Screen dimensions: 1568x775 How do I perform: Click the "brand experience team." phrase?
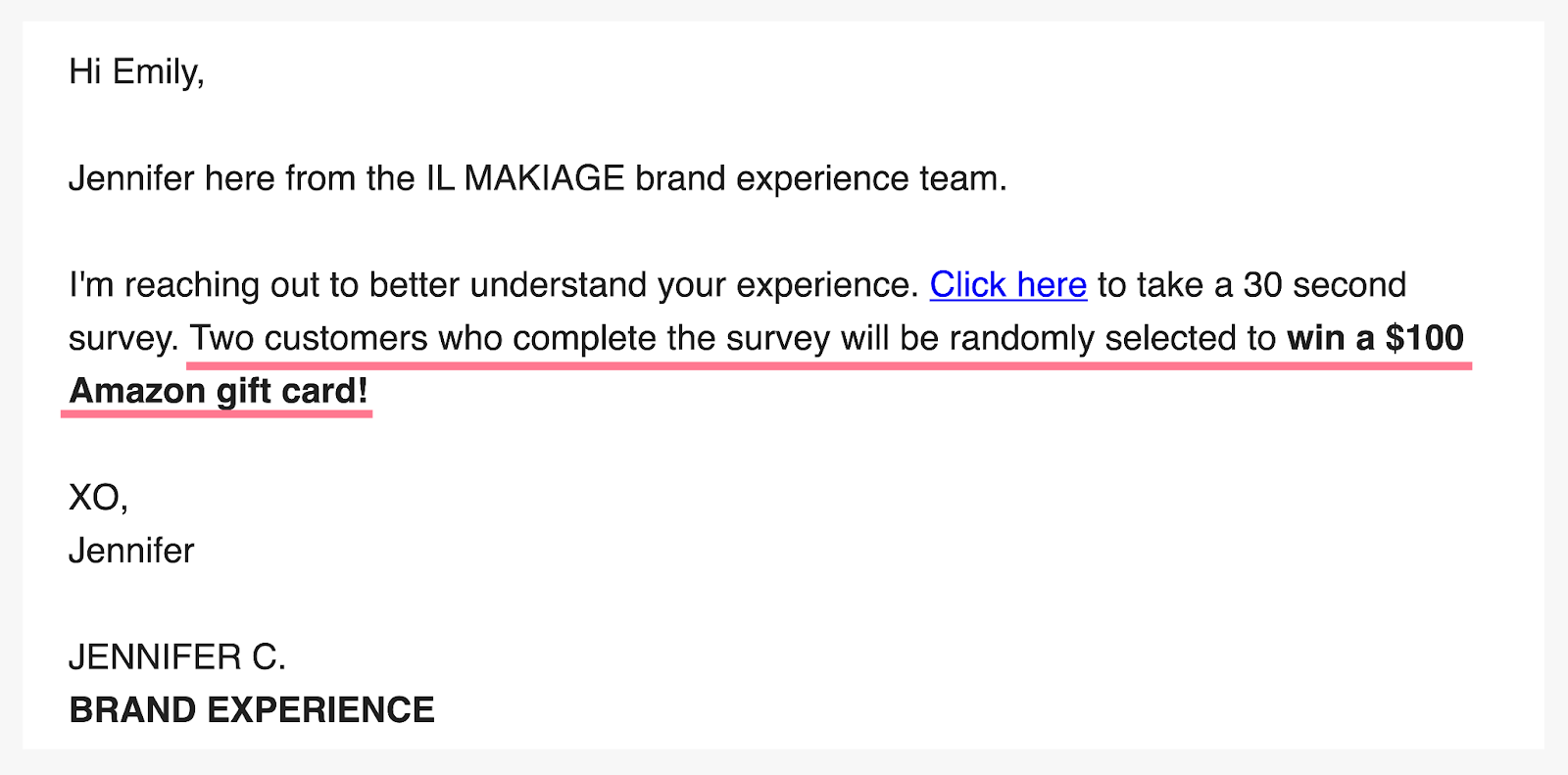tap(820, 178)
